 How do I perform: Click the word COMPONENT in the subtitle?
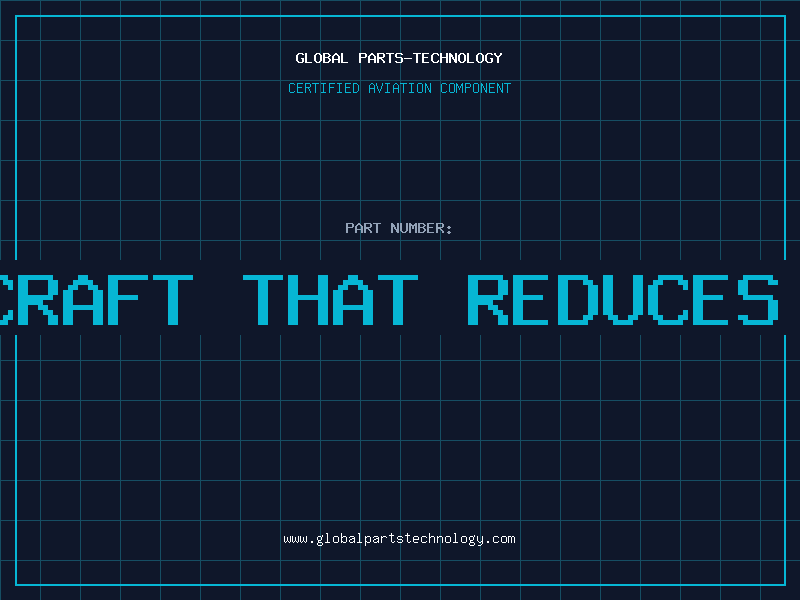[x=475, y=88]
